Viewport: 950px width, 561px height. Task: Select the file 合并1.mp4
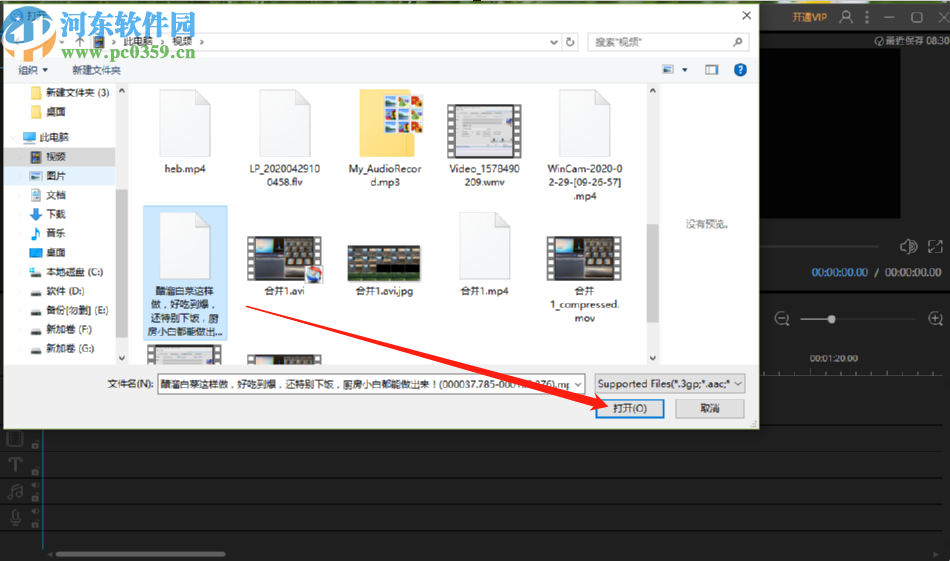click(484, 254)
